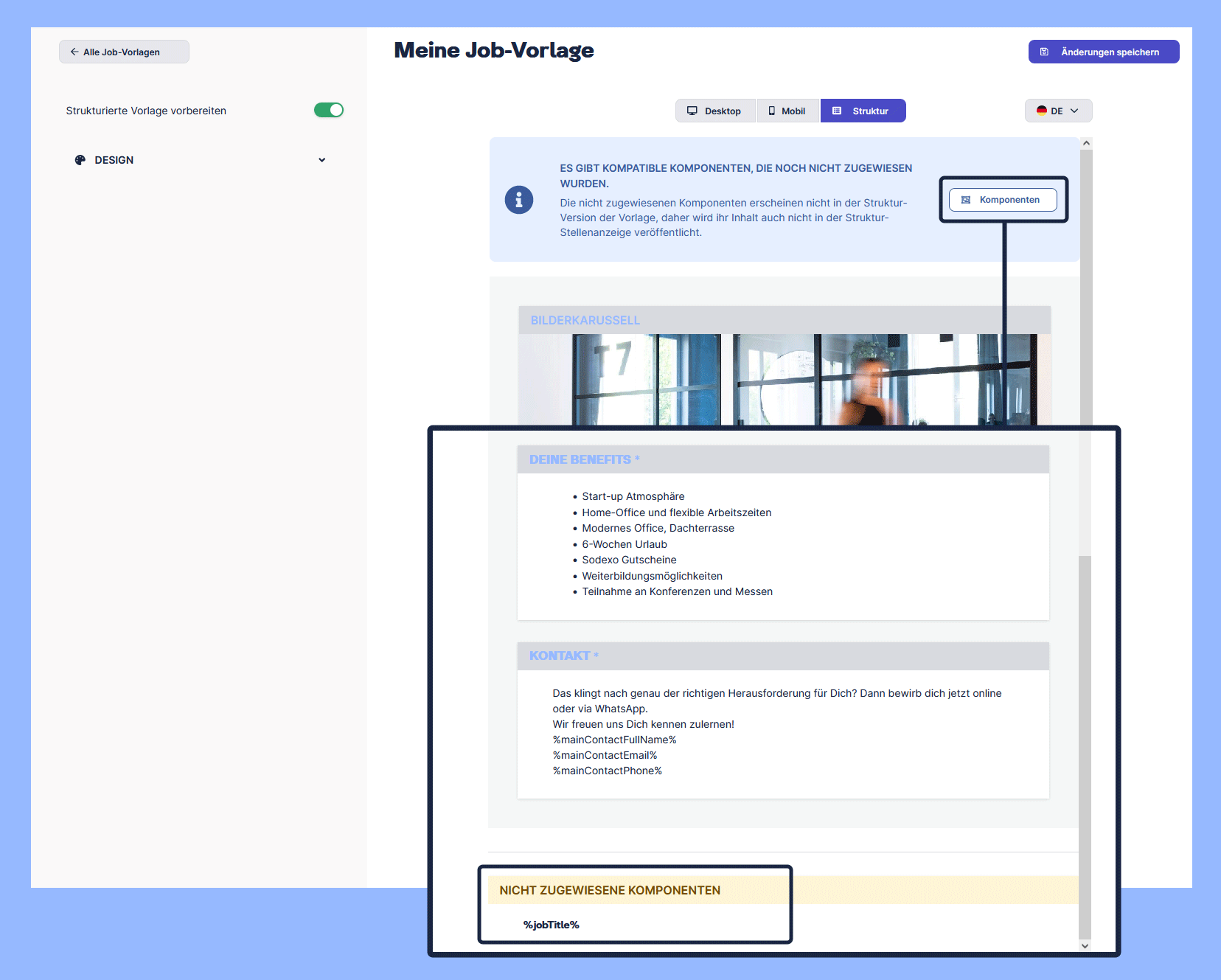Click the layout icon in Struktur tab
Image resolution: width=1221 pixels, height=980 pixels.
click(837, 111)
